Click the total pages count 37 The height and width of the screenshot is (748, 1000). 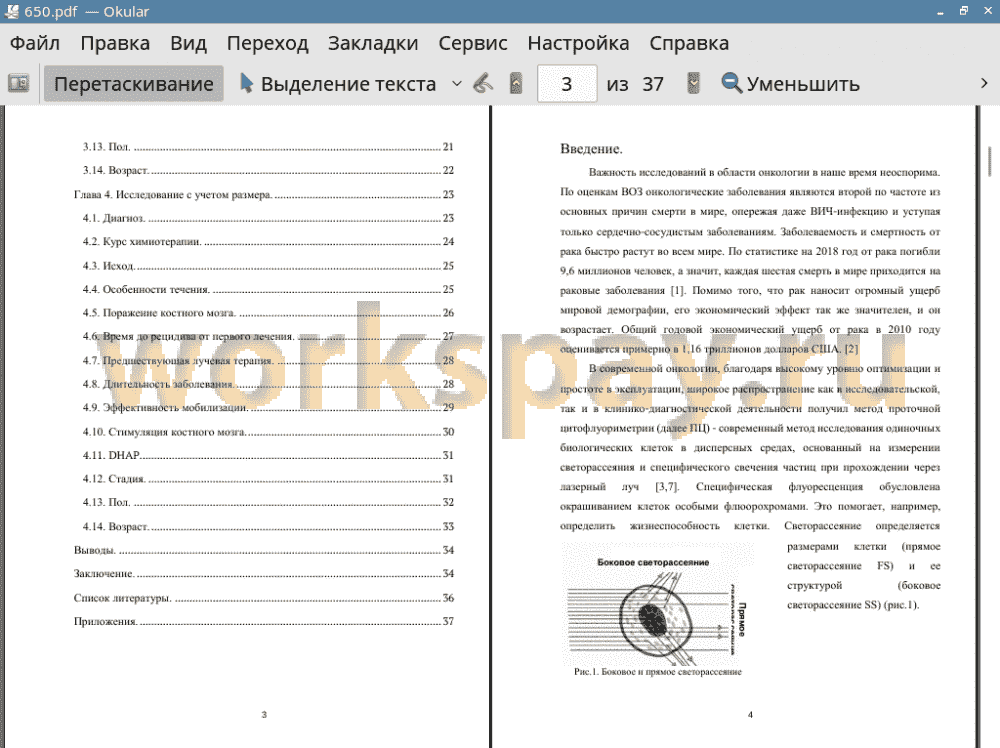tap(652, 84)
